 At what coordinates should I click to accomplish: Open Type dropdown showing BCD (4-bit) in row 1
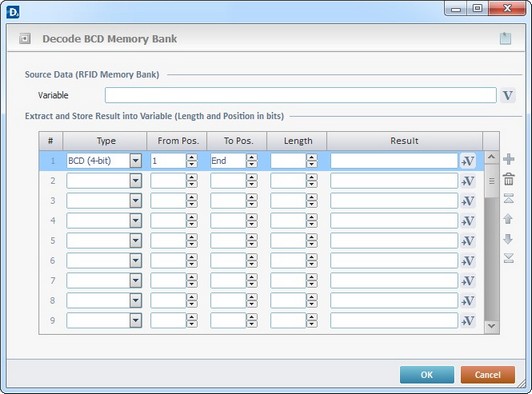pyautogui.click(x=136, y=161)
